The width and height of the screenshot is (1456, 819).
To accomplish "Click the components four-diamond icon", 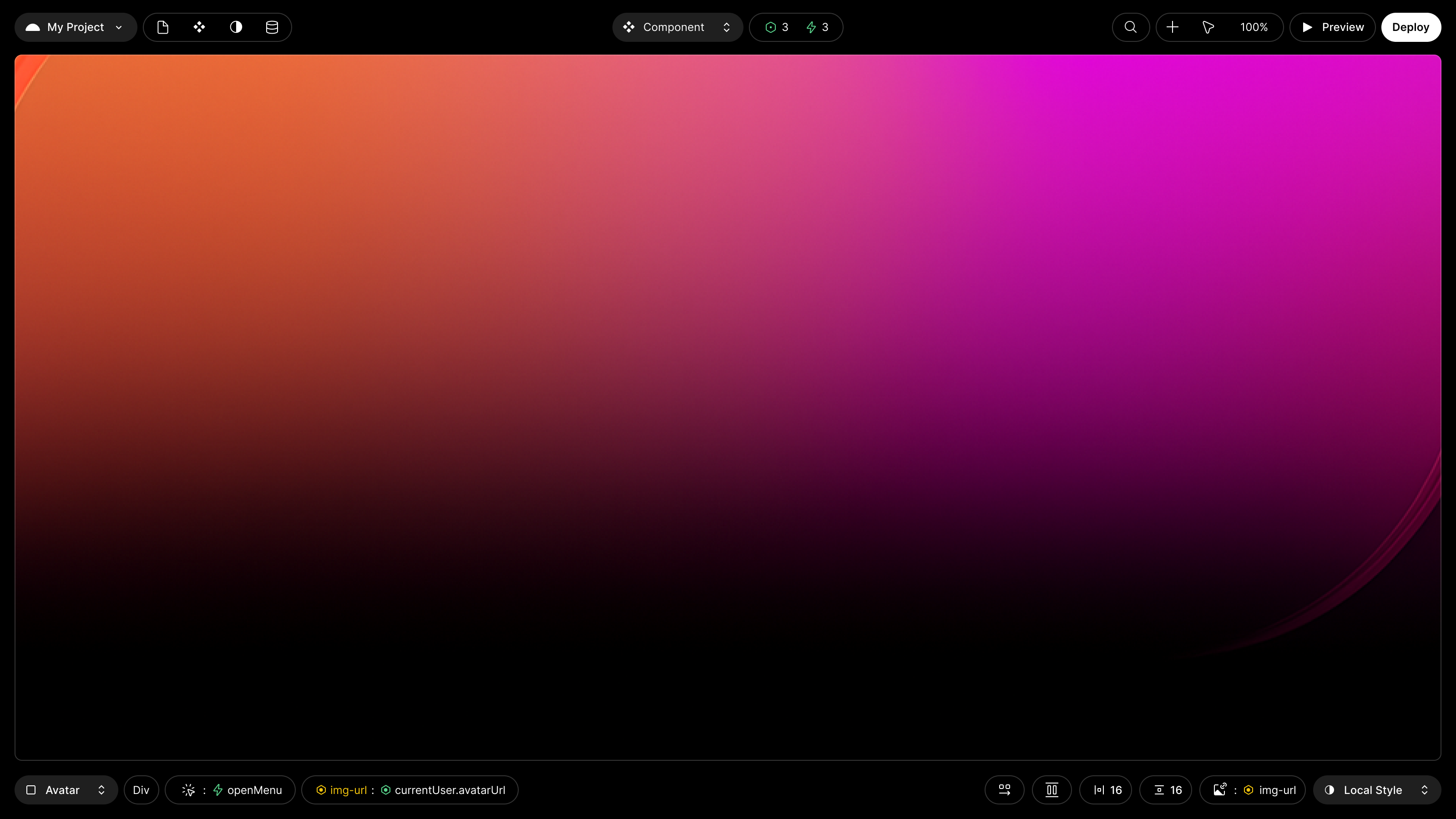I will pos(199,27).
